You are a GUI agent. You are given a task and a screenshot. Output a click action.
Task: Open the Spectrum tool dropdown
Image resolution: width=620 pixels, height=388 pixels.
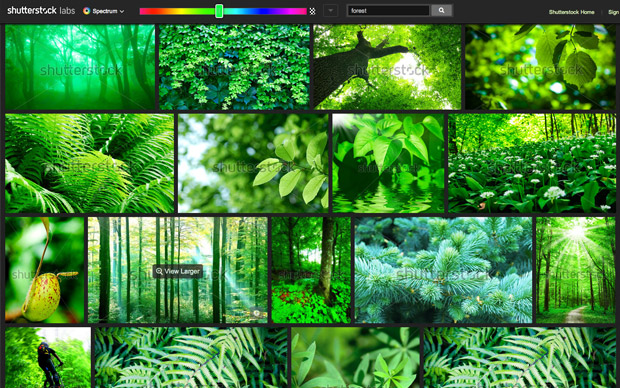click(104, 11)
